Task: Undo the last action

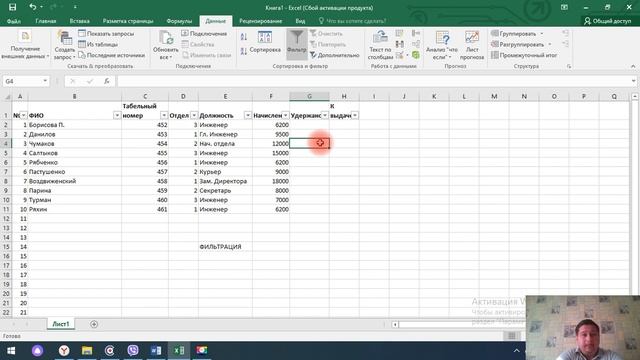Action: point(33,7)
